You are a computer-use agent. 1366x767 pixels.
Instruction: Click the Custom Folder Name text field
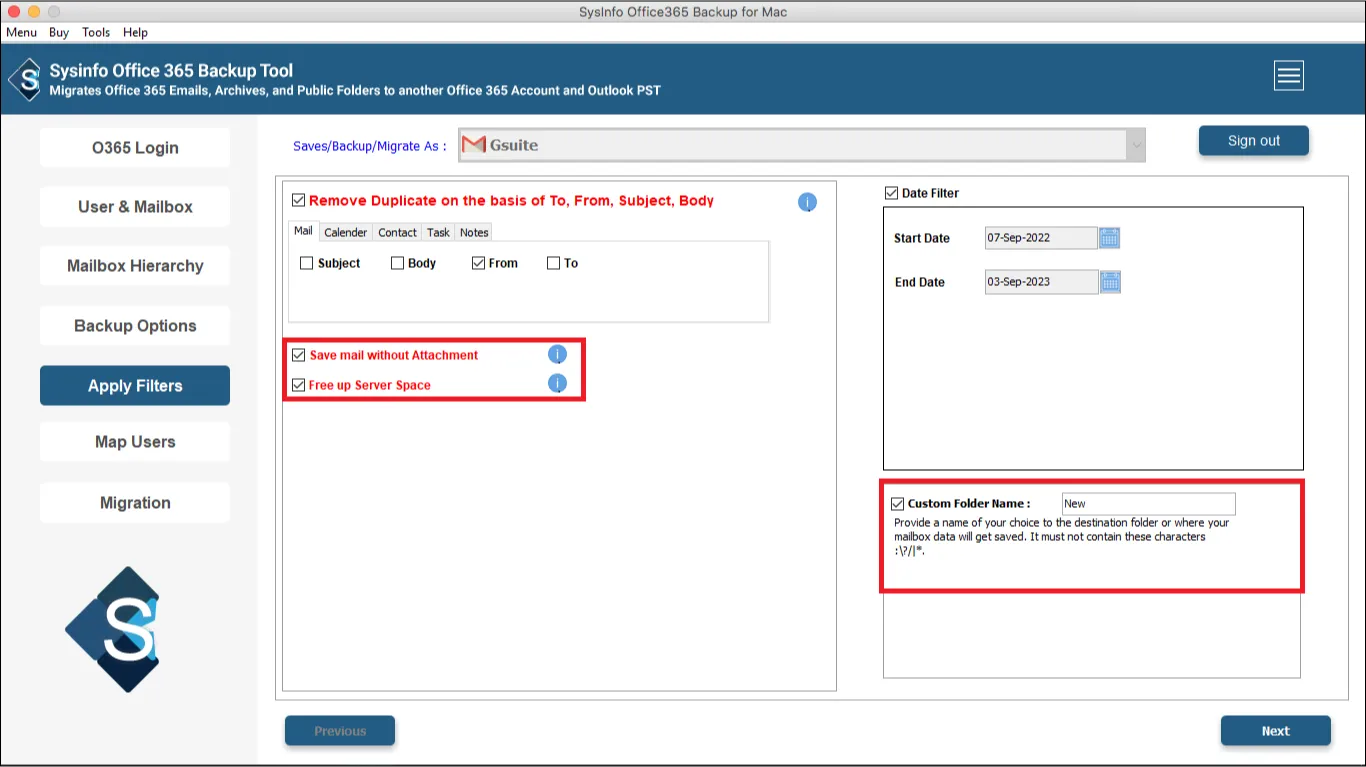tap(1148, 504)
